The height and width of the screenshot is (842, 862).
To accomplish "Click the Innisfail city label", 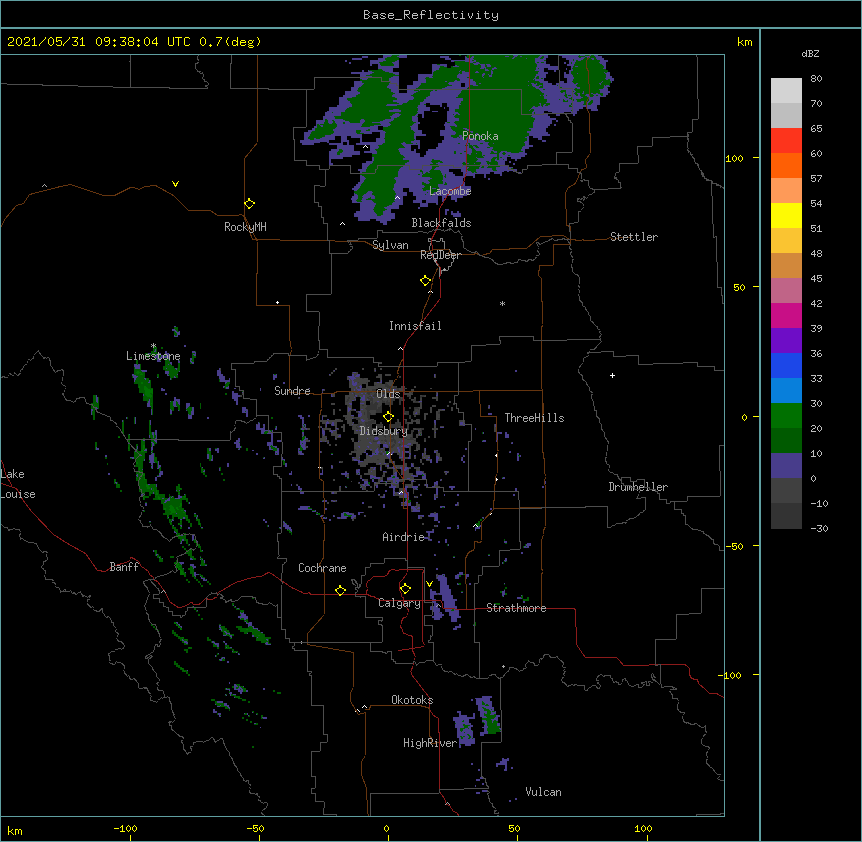I will [x=415, y=326].
